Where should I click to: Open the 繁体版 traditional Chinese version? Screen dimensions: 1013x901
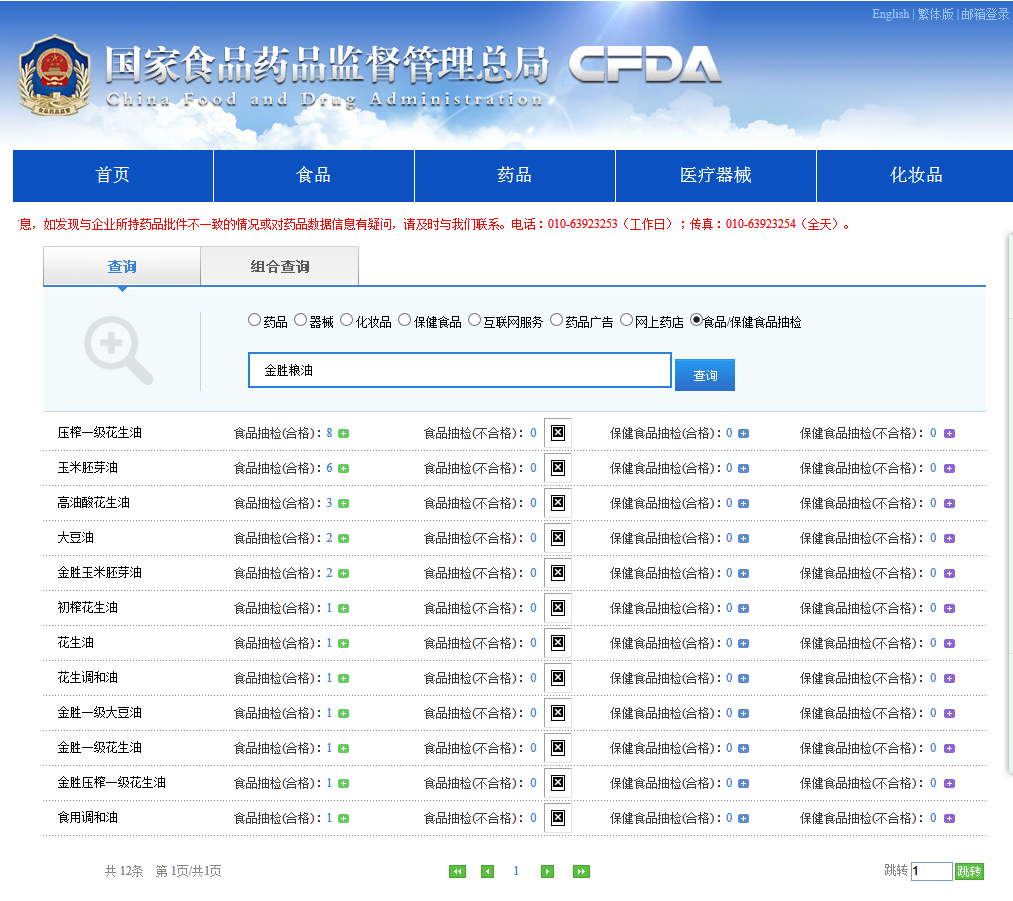tap(935, 14)
